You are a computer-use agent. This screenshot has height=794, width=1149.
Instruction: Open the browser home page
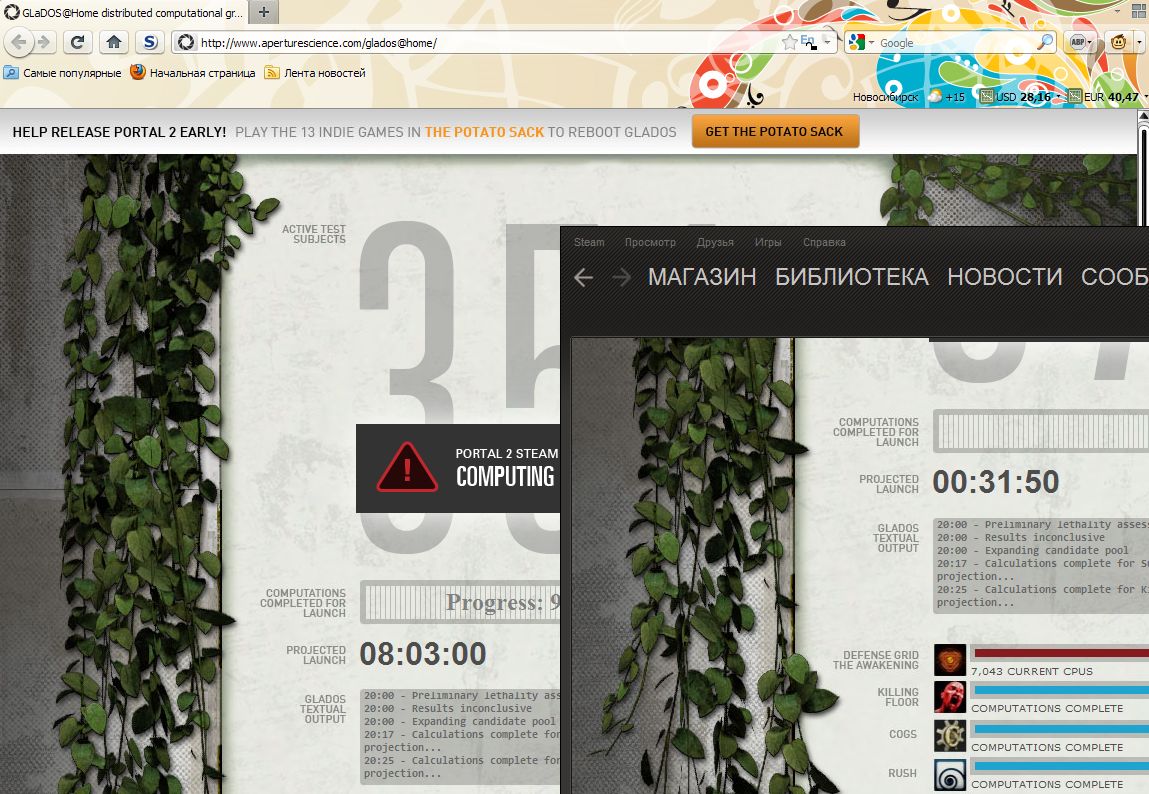[114, 42]
